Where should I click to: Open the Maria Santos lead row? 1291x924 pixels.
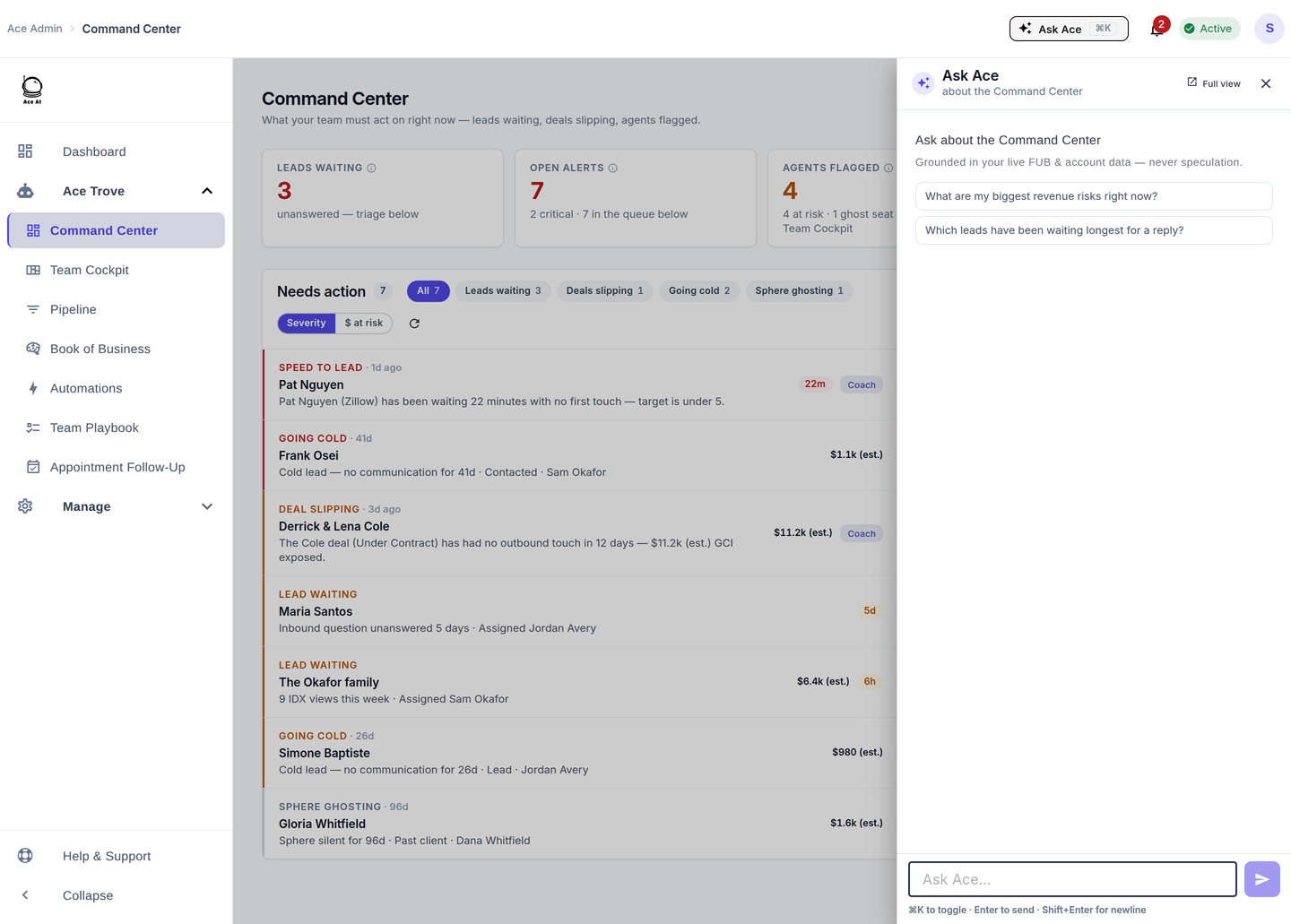click(580, 611)
